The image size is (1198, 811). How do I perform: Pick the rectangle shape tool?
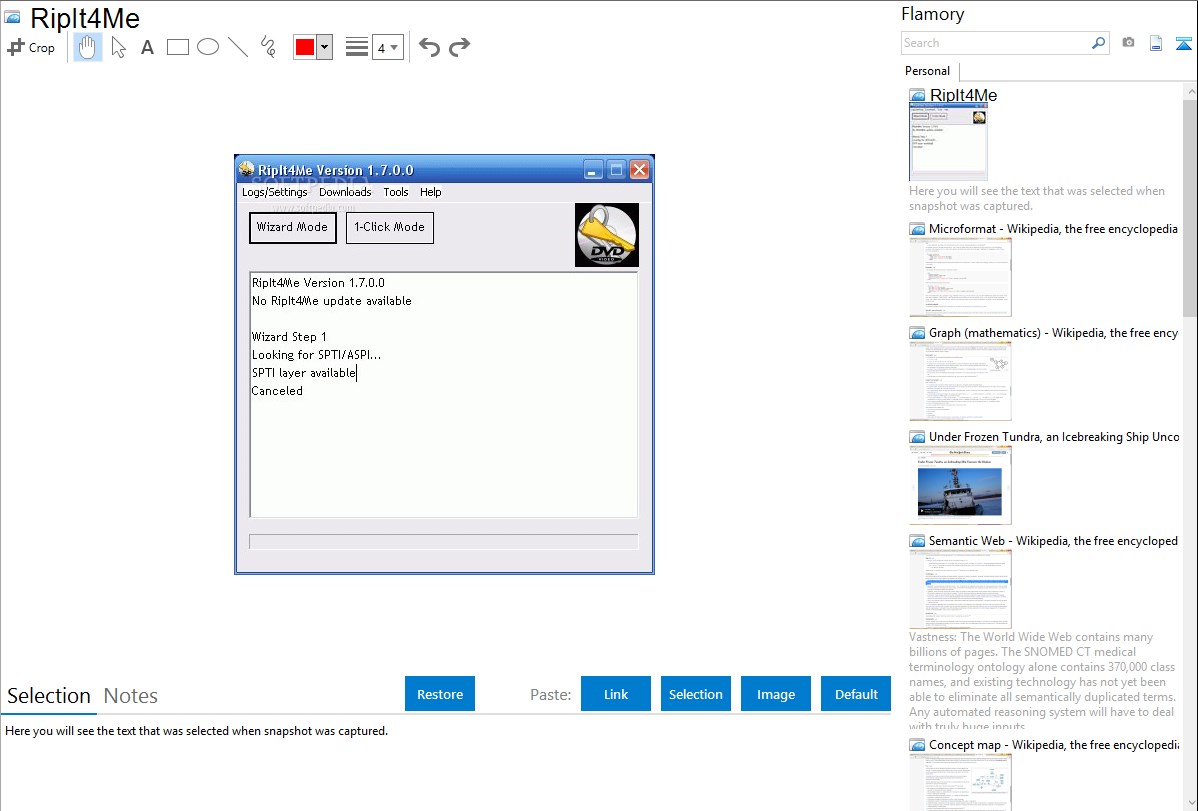pyautogui.click(x=177, y=47)
